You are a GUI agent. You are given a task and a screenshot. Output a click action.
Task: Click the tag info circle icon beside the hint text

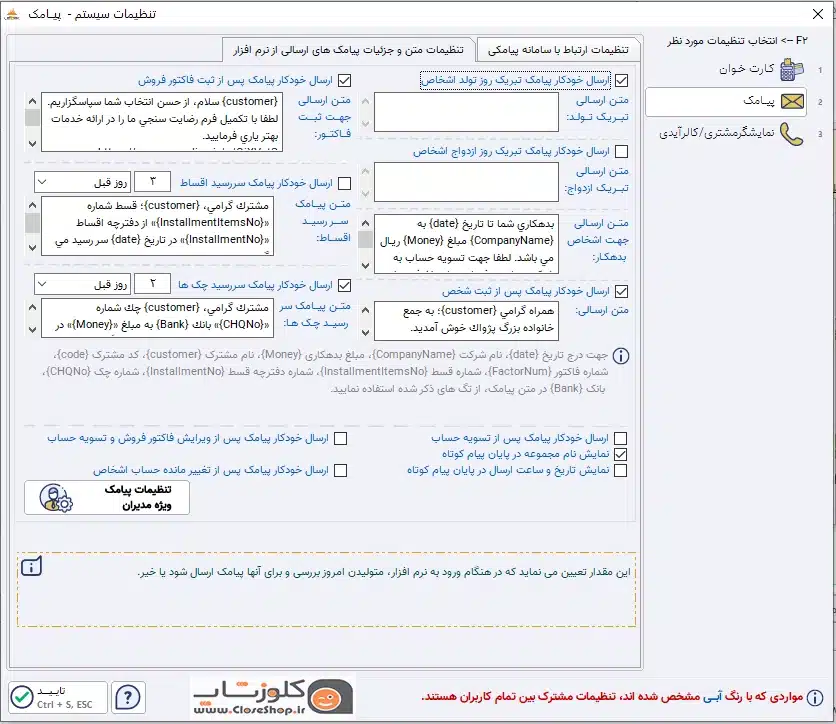point(621,356)
